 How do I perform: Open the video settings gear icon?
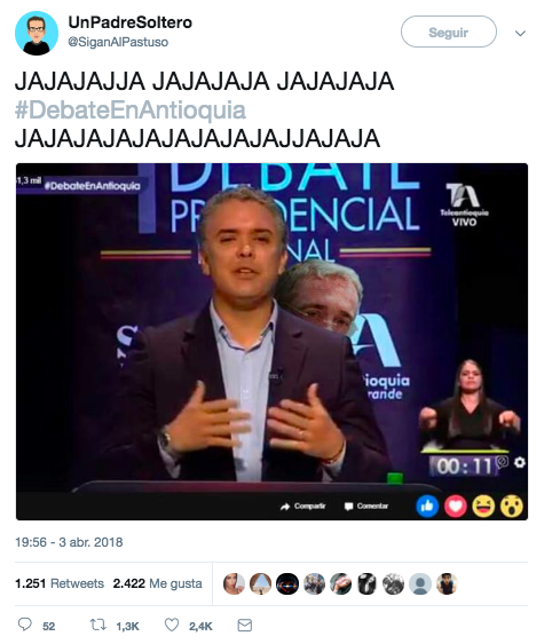pyautogui.click(x=520, y=463)
